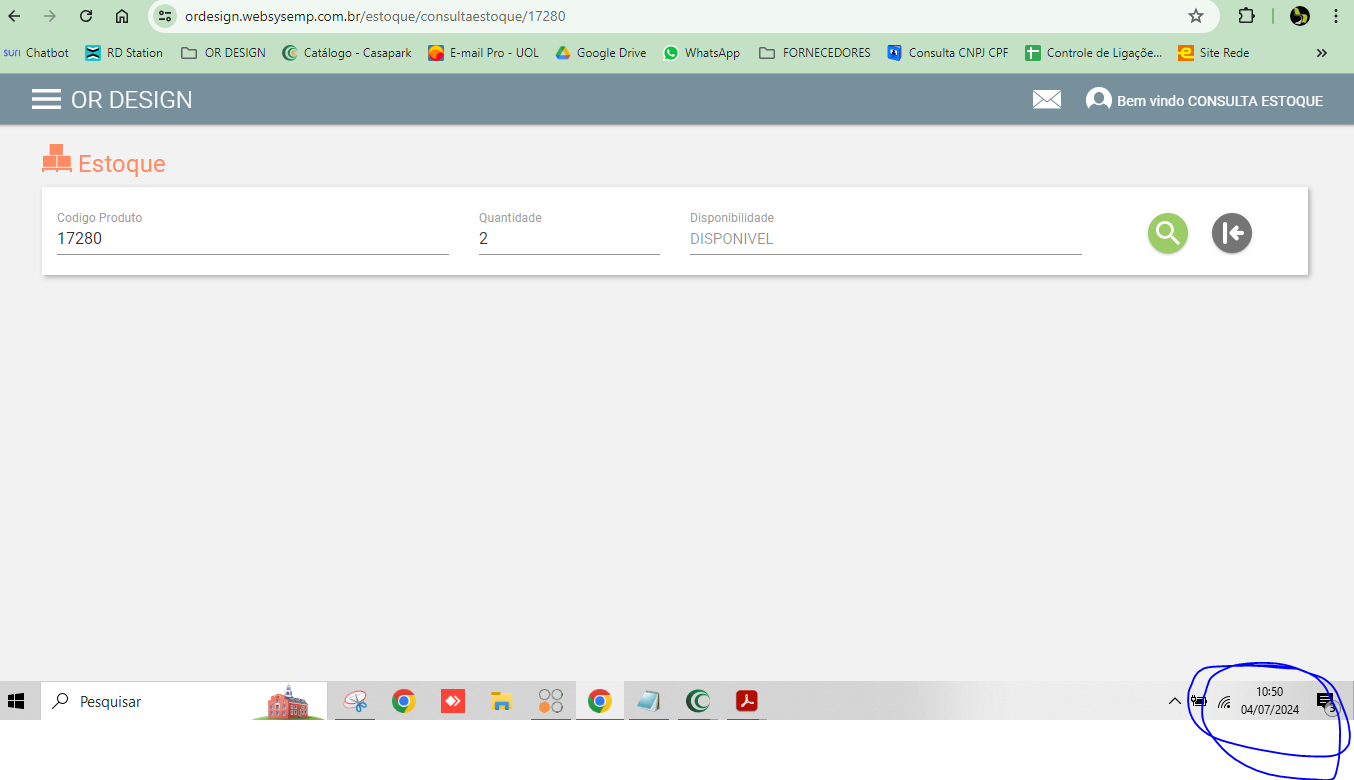Expand the hidden system tray icons

pyautogui.click(x=1175, y=701)
